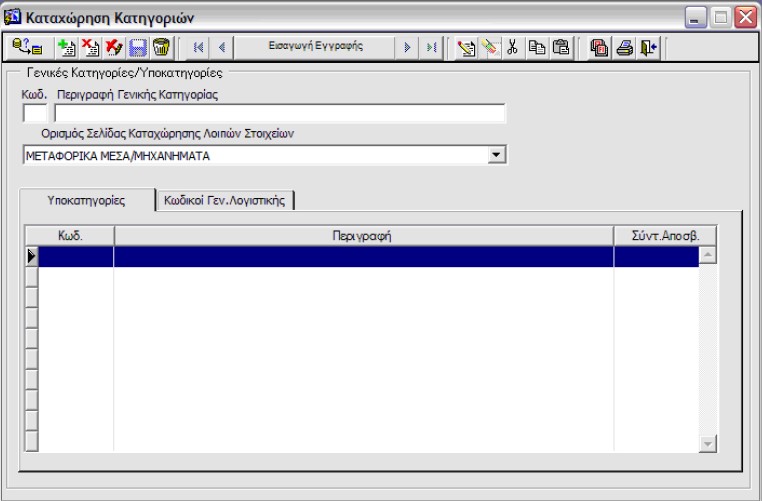Click the Κωδ. general category code field
This screenshot has width=762, height=501.
pos(34,113)
